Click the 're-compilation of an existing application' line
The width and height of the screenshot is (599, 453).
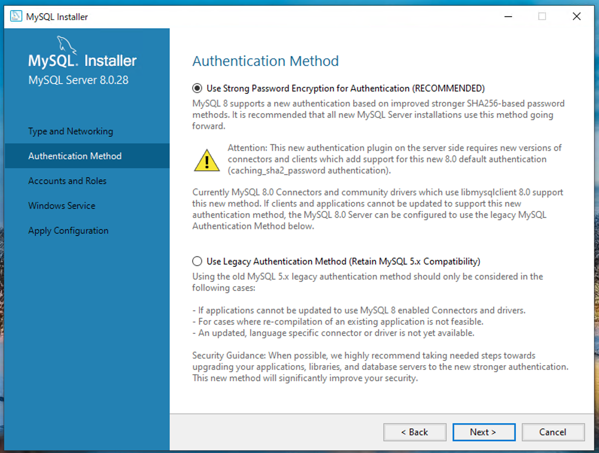[x=338, y=322]
